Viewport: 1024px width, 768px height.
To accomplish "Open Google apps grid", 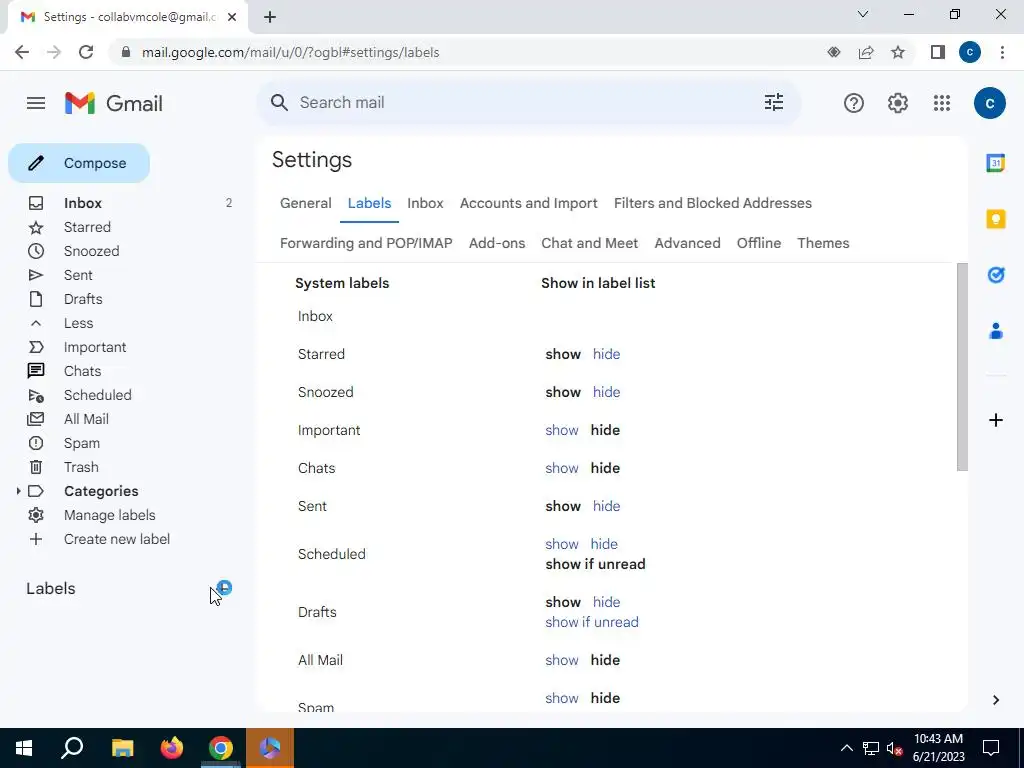I will point(942,103).
